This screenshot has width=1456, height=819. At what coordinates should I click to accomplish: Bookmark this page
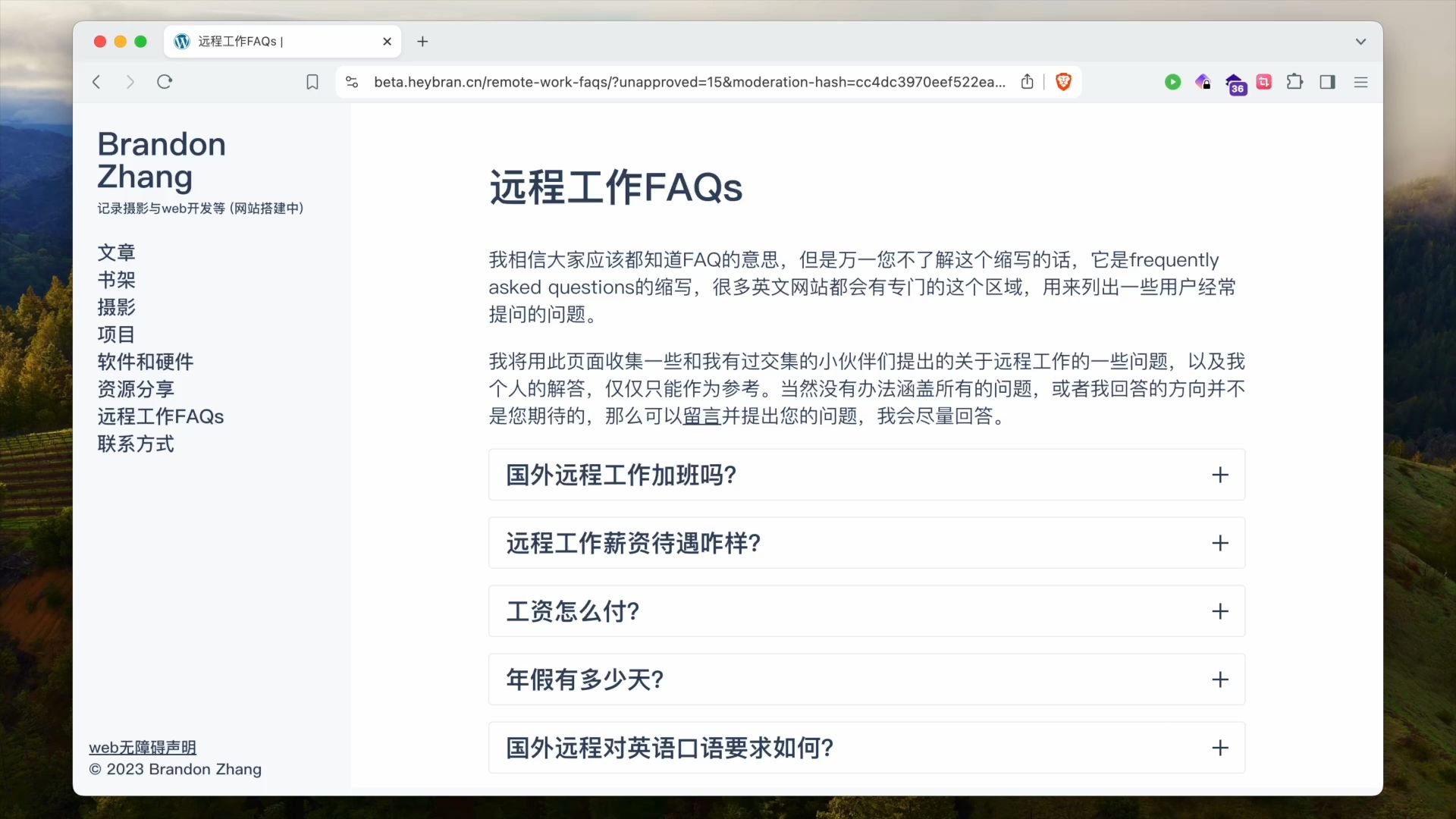pos(312,82)
